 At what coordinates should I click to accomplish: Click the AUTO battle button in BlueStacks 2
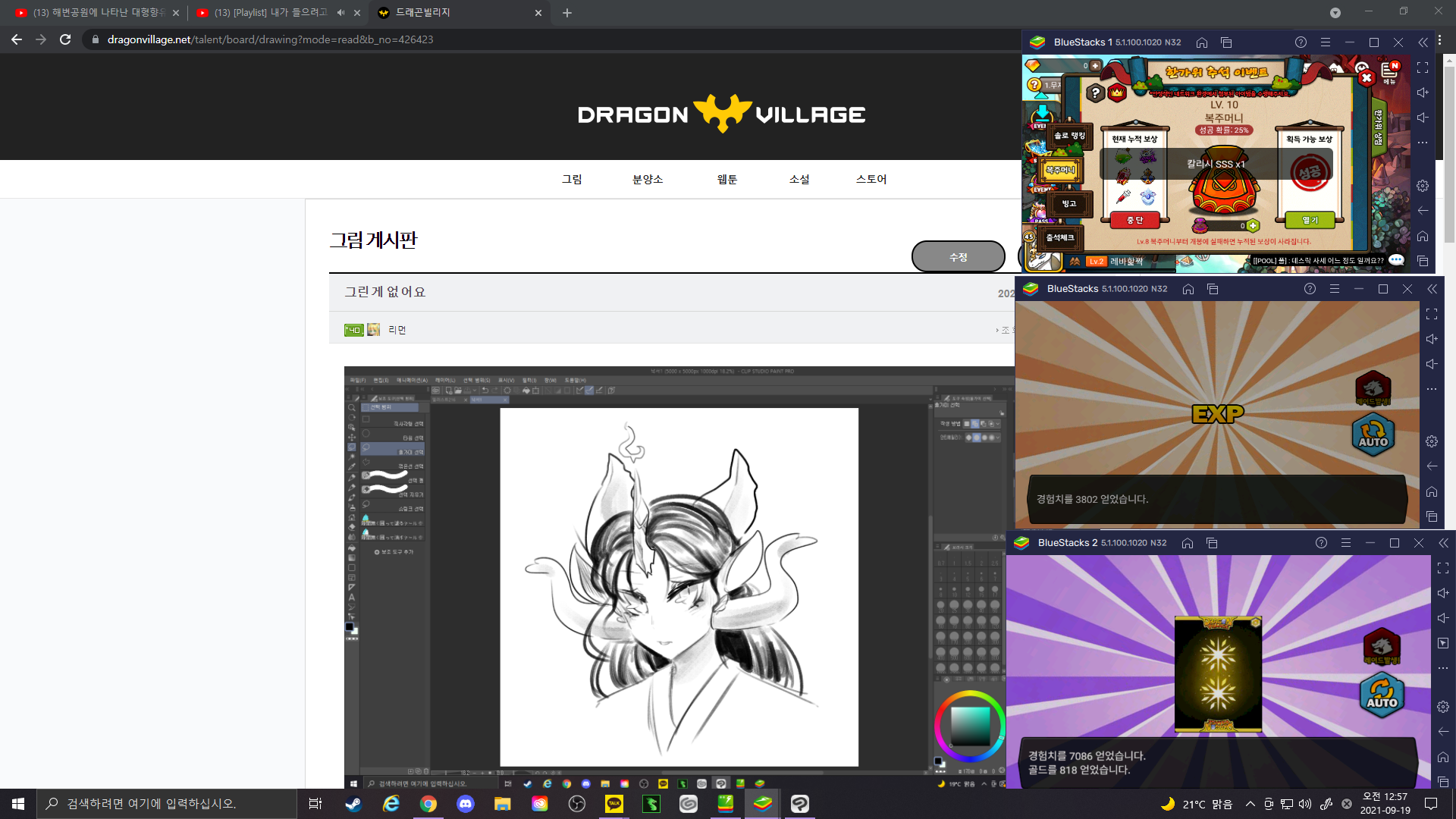point(1382,694)
